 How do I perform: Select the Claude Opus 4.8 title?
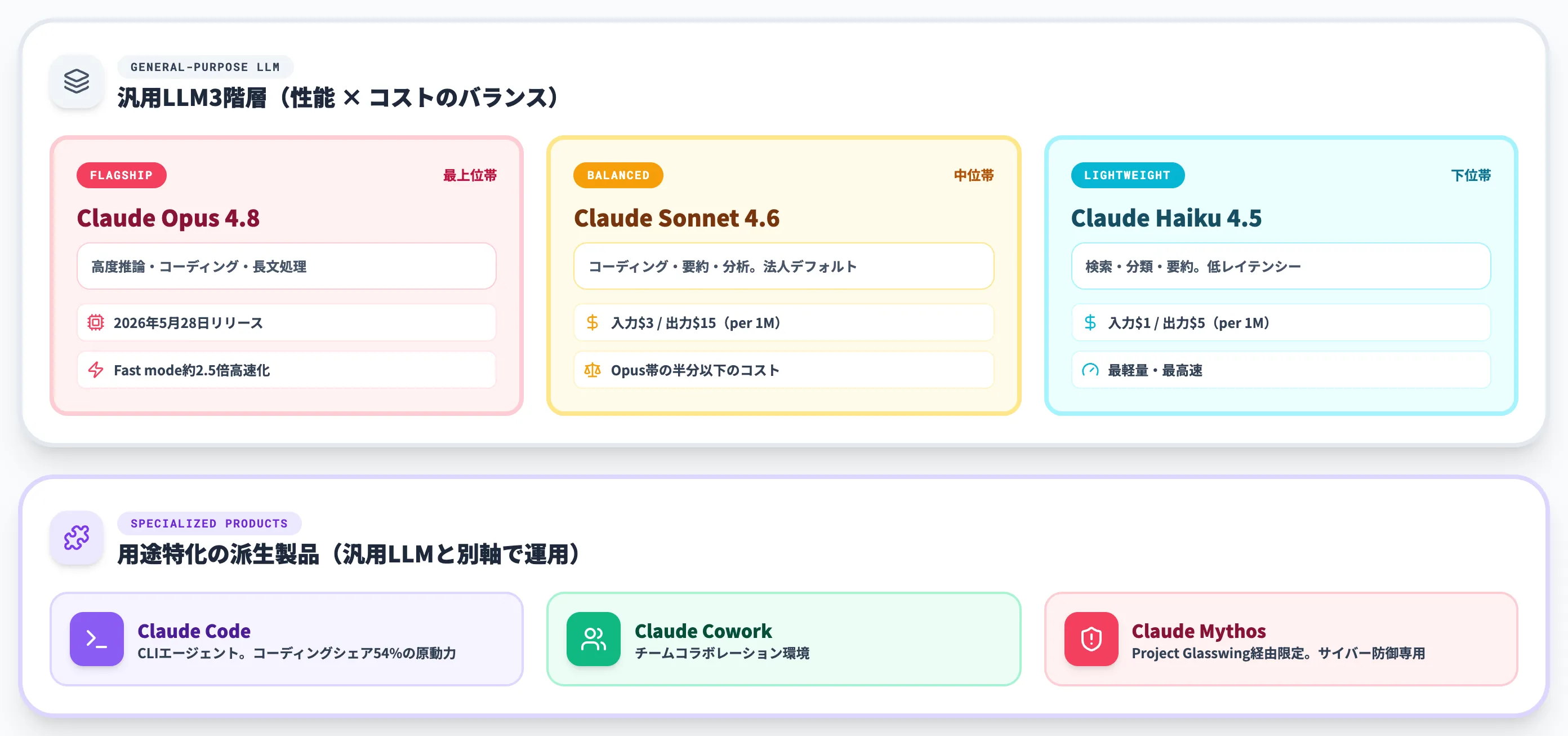[168, 218]
